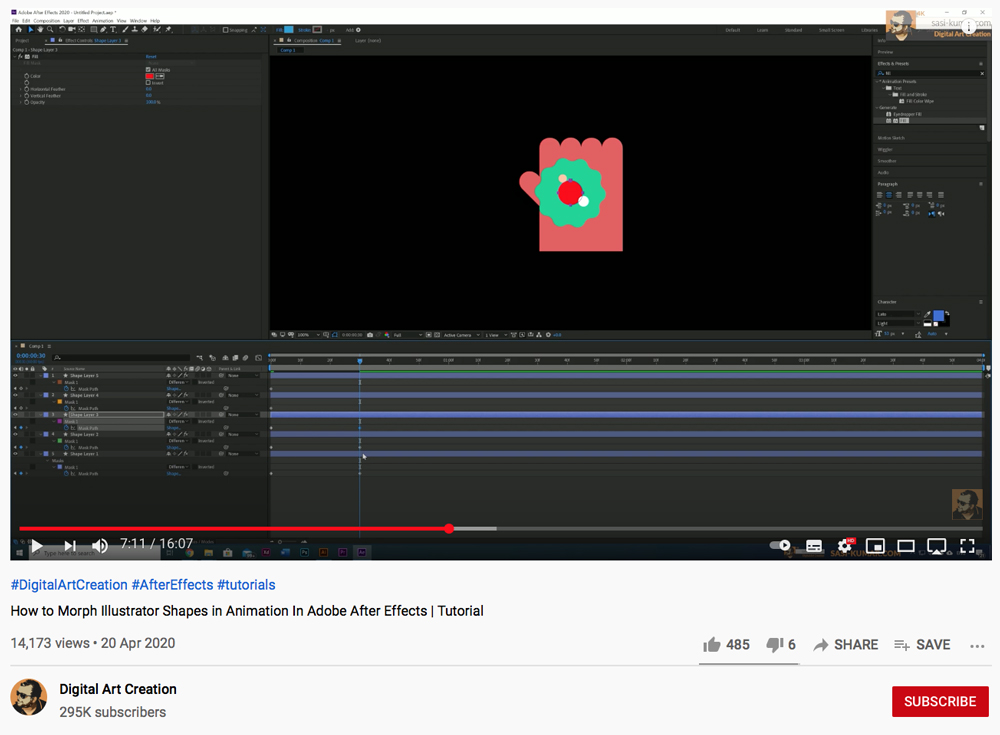The image size is (1000, 735).
Task: Open Shape Layer 1 parent dropdown
Action: tap(243, 454)
